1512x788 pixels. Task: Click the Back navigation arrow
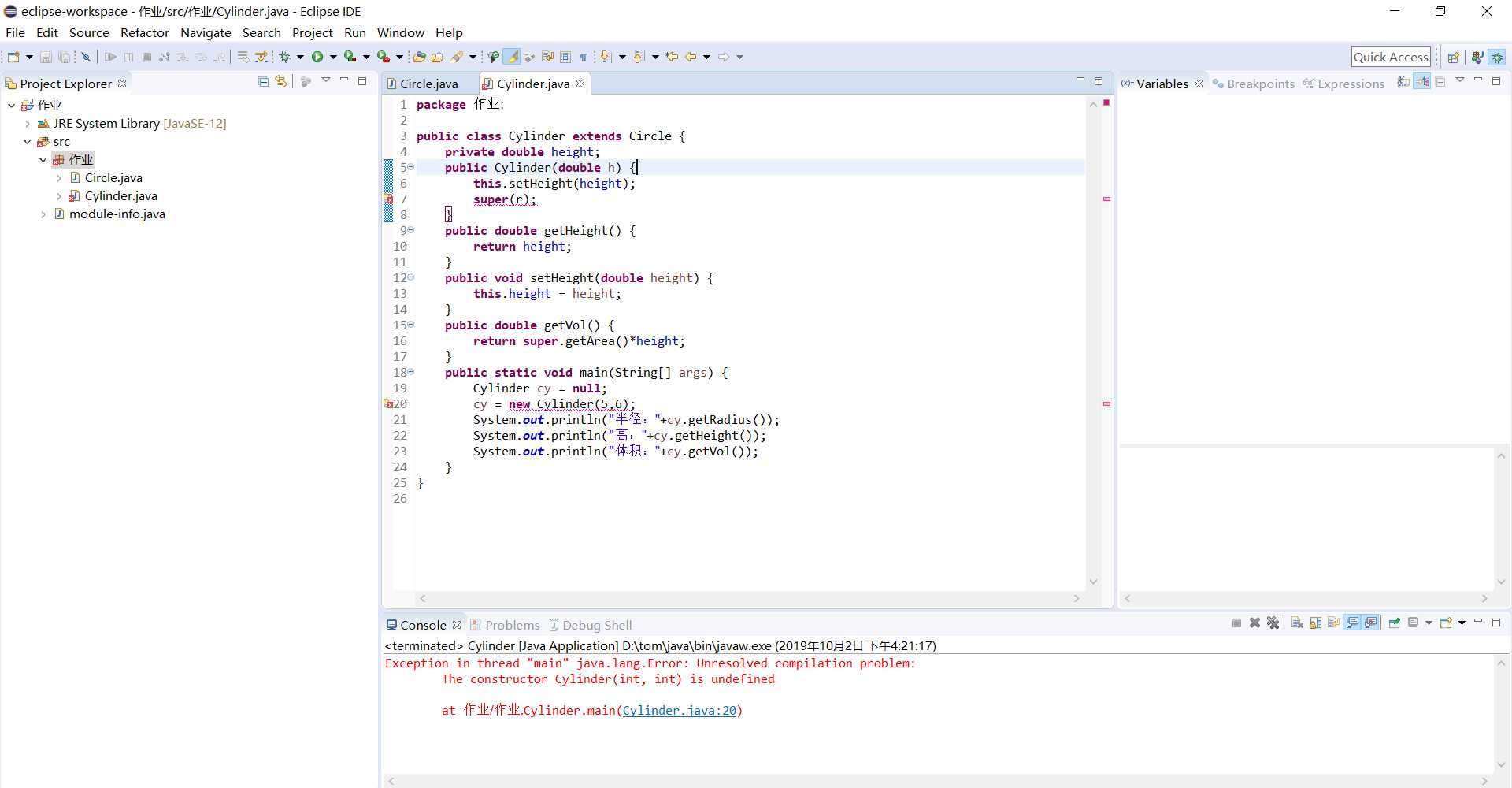tap(691, 57)
